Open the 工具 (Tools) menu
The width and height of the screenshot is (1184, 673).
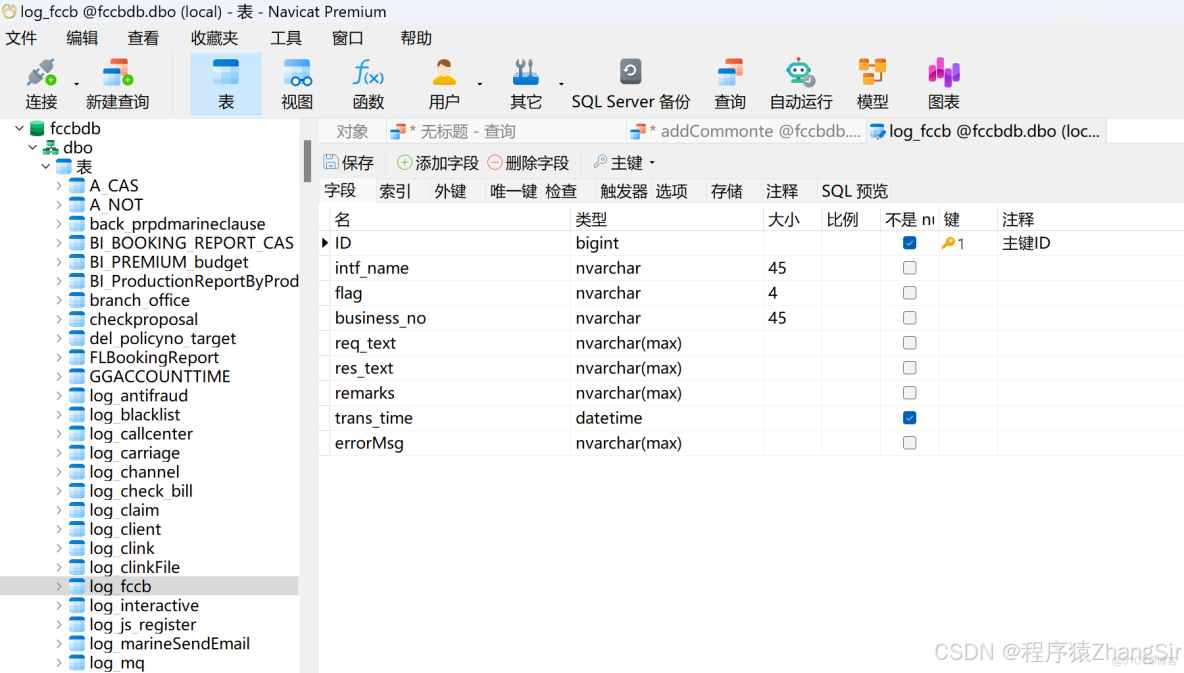(286, 38)
